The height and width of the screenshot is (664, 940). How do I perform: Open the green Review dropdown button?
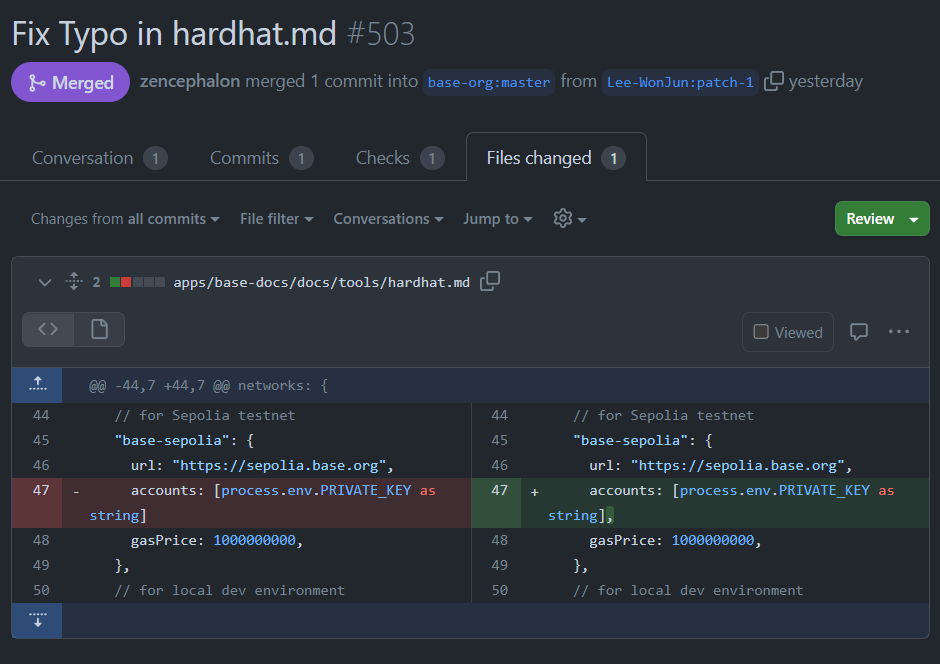882,219
